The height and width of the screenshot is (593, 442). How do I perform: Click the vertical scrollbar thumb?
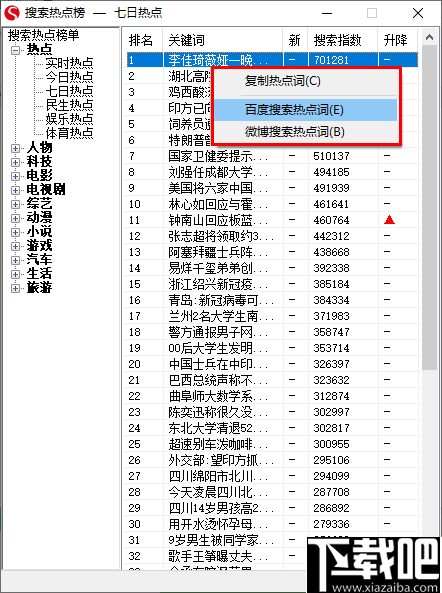coord(429,207)
